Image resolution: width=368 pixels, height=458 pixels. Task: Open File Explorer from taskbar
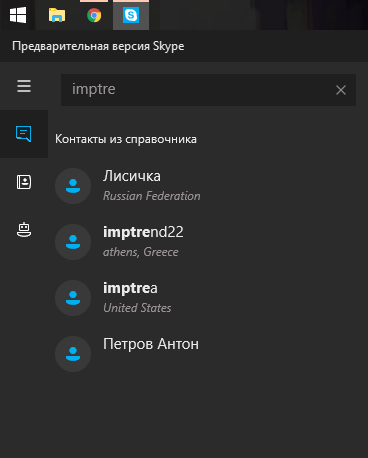[57, 15]
